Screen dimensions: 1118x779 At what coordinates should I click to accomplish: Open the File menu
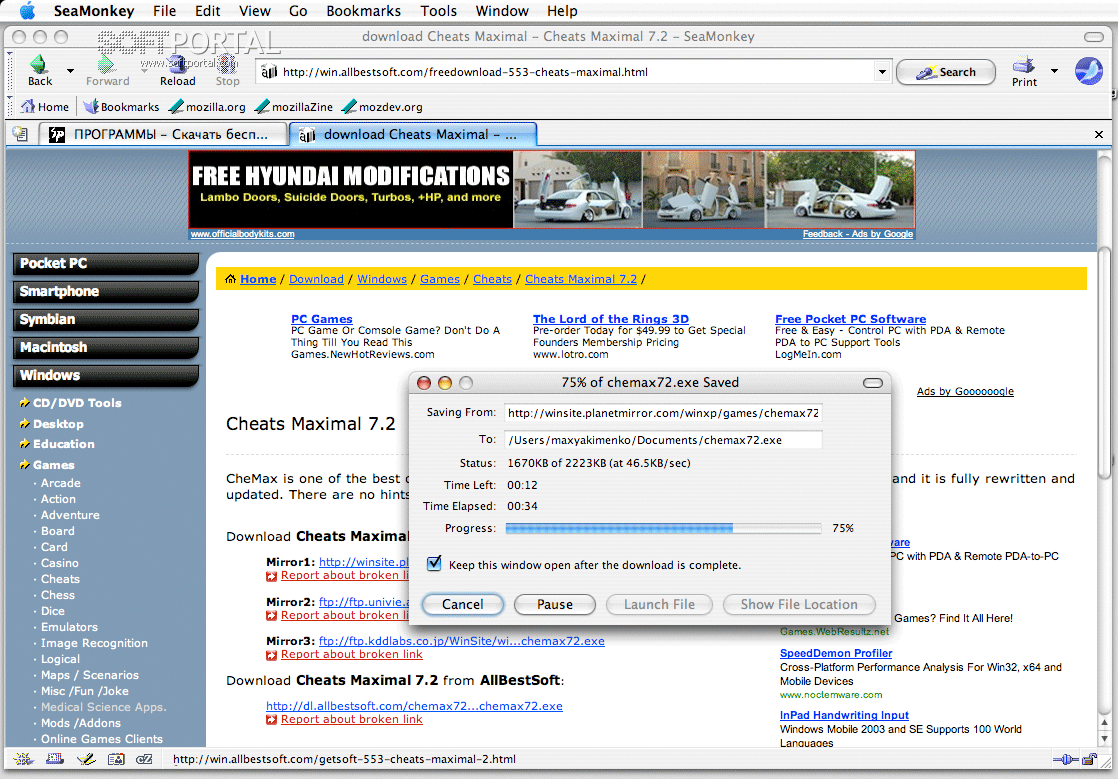point(164,11)
